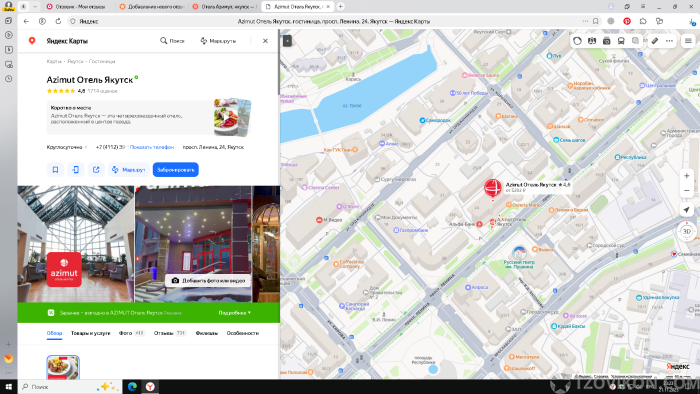Open the hamburger menu on the map
700x394 pixels.
tap(688, 41)
